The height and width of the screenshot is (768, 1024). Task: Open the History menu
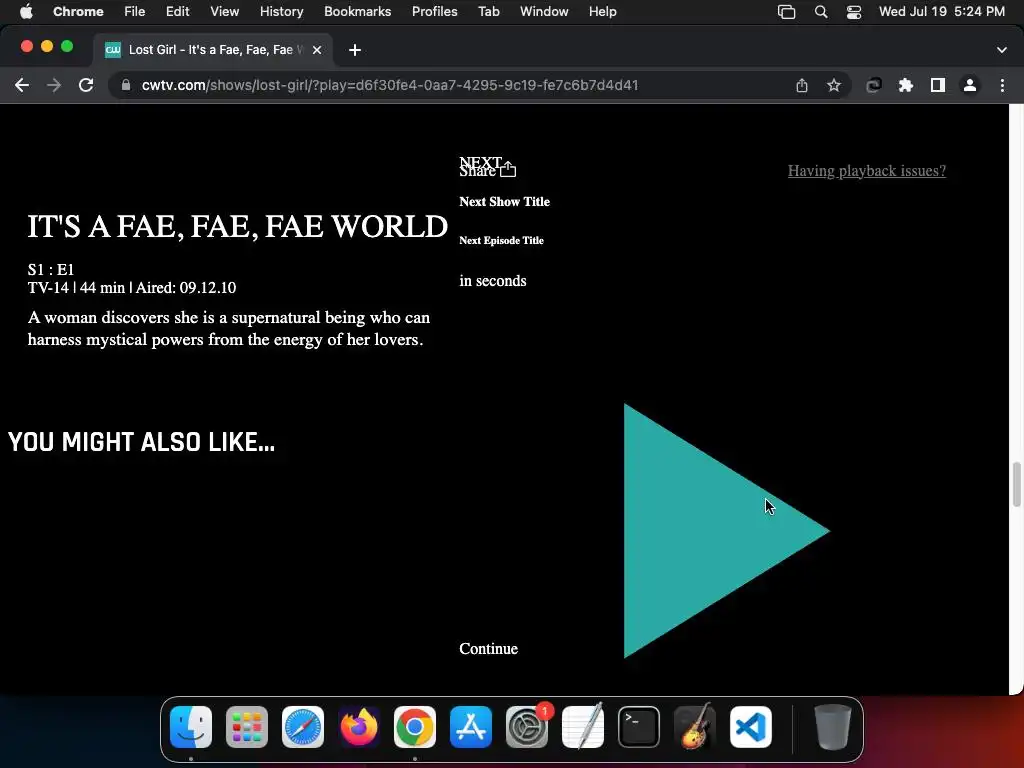pos(281,11)
